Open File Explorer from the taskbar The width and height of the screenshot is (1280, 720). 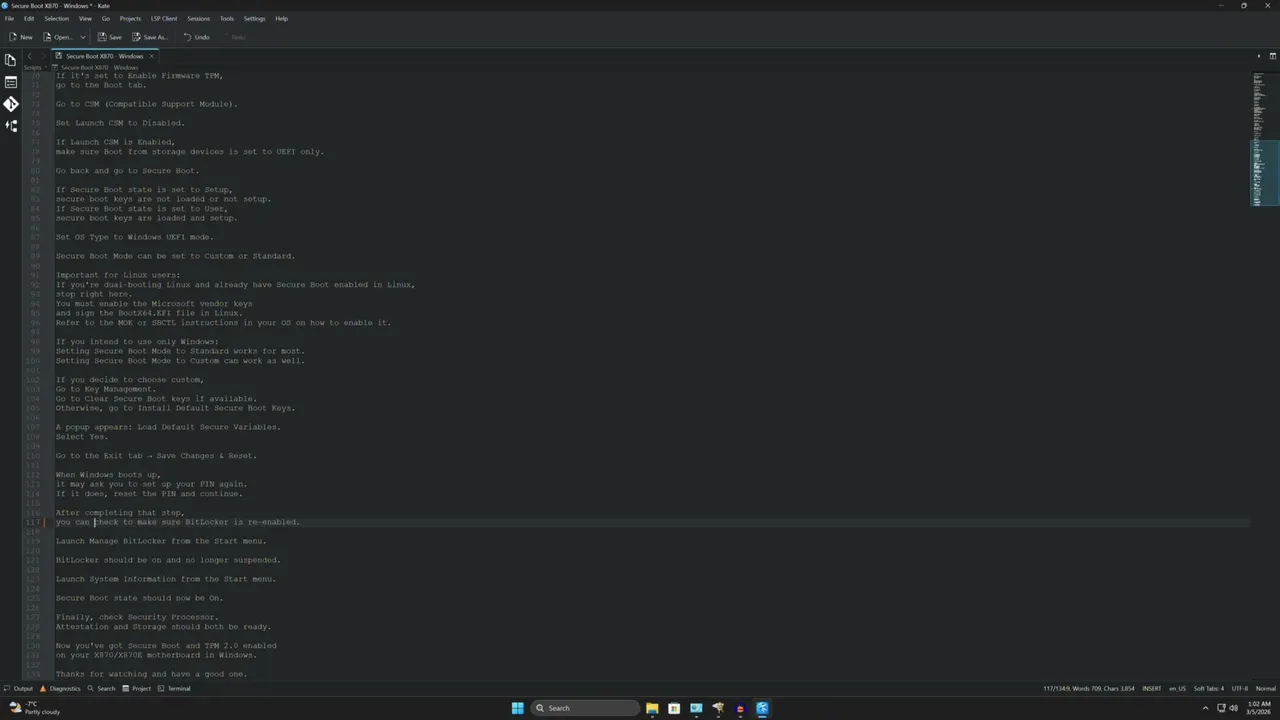pyautogui.click(x=652, y=708)
